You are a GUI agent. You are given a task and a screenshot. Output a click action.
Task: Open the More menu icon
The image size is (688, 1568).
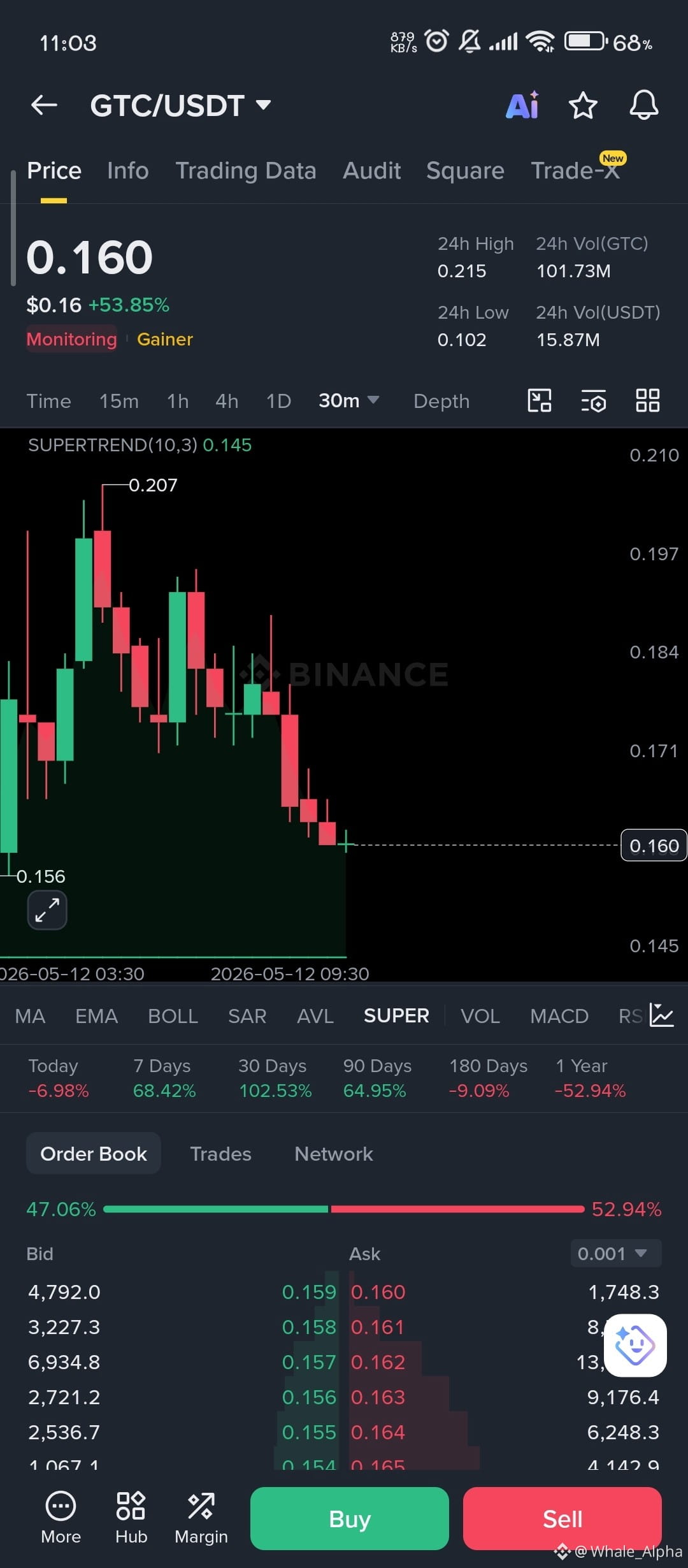pyautogui.click(x=61, y=1518)
